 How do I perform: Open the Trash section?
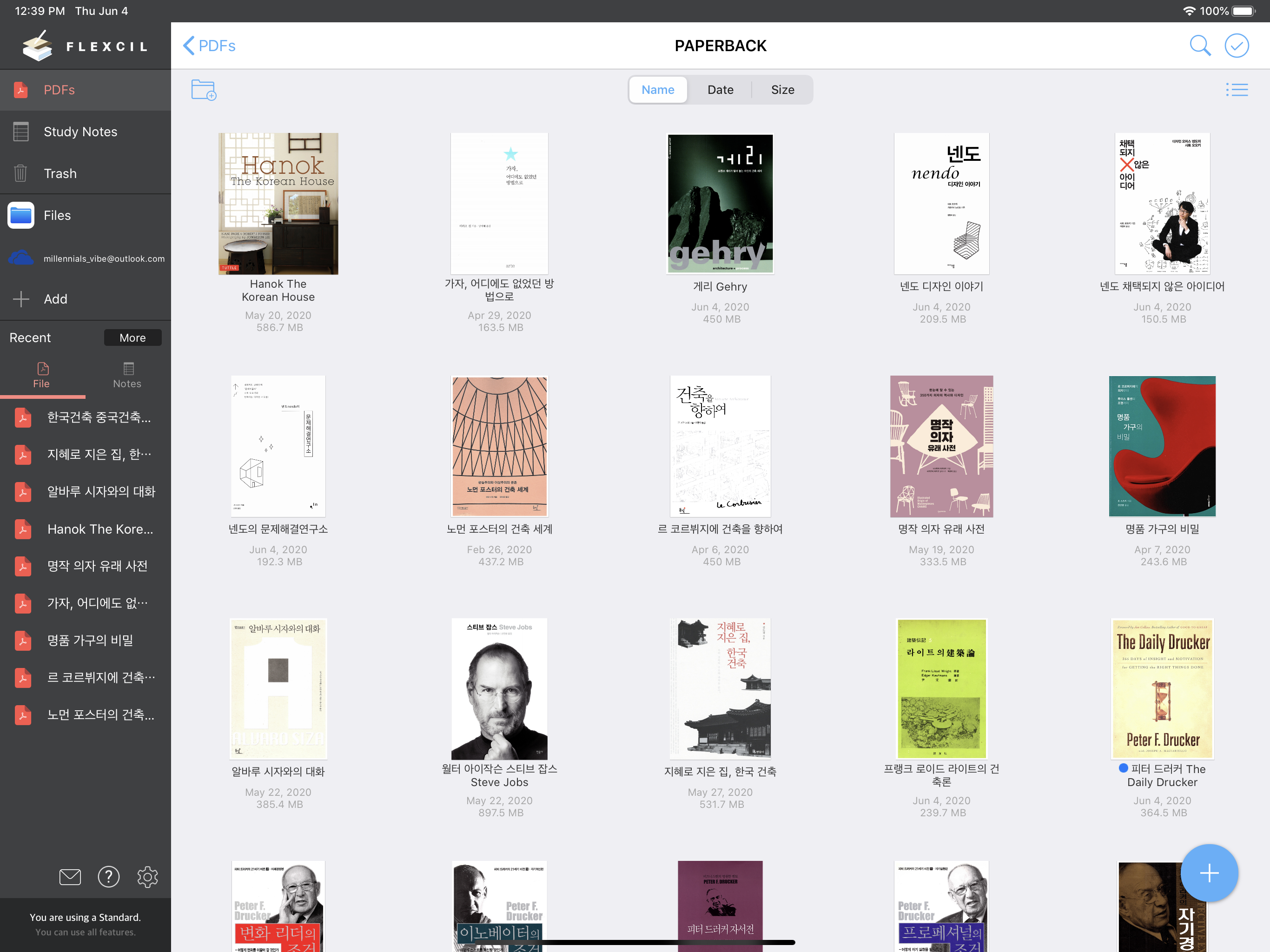86,173
